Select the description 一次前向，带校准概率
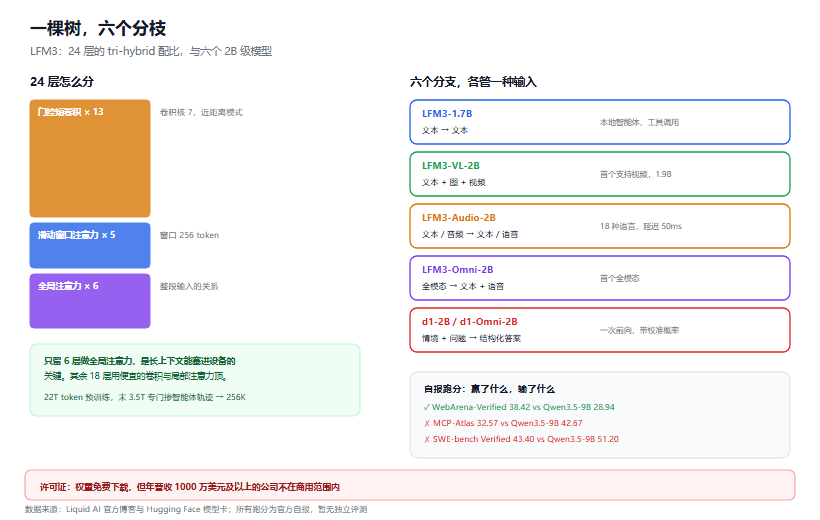Screen dimensions: 820x520 point(639,331)
